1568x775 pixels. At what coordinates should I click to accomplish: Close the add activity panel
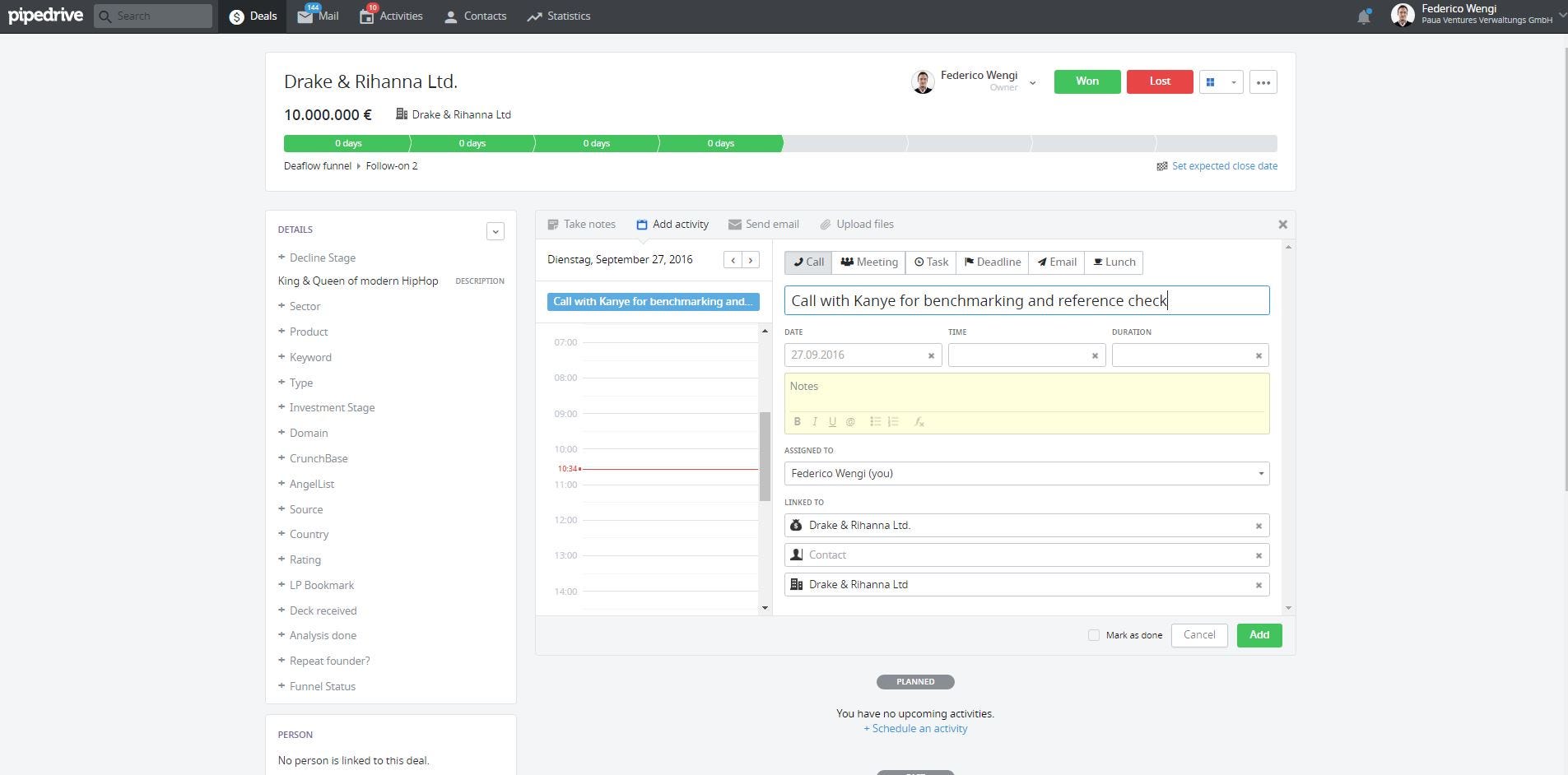click(x=1282, y=224)
